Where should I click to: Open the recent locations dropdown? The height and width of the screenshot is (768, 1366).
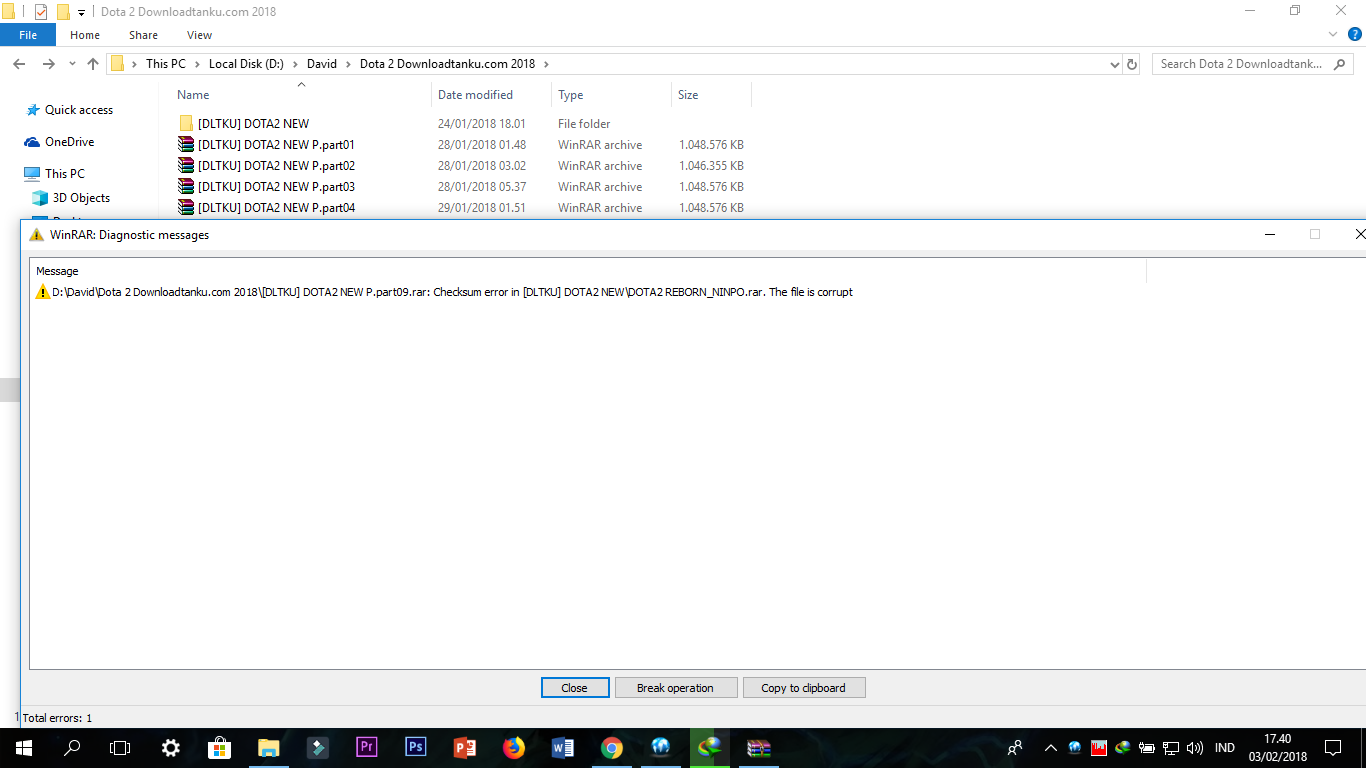[71, 64]
